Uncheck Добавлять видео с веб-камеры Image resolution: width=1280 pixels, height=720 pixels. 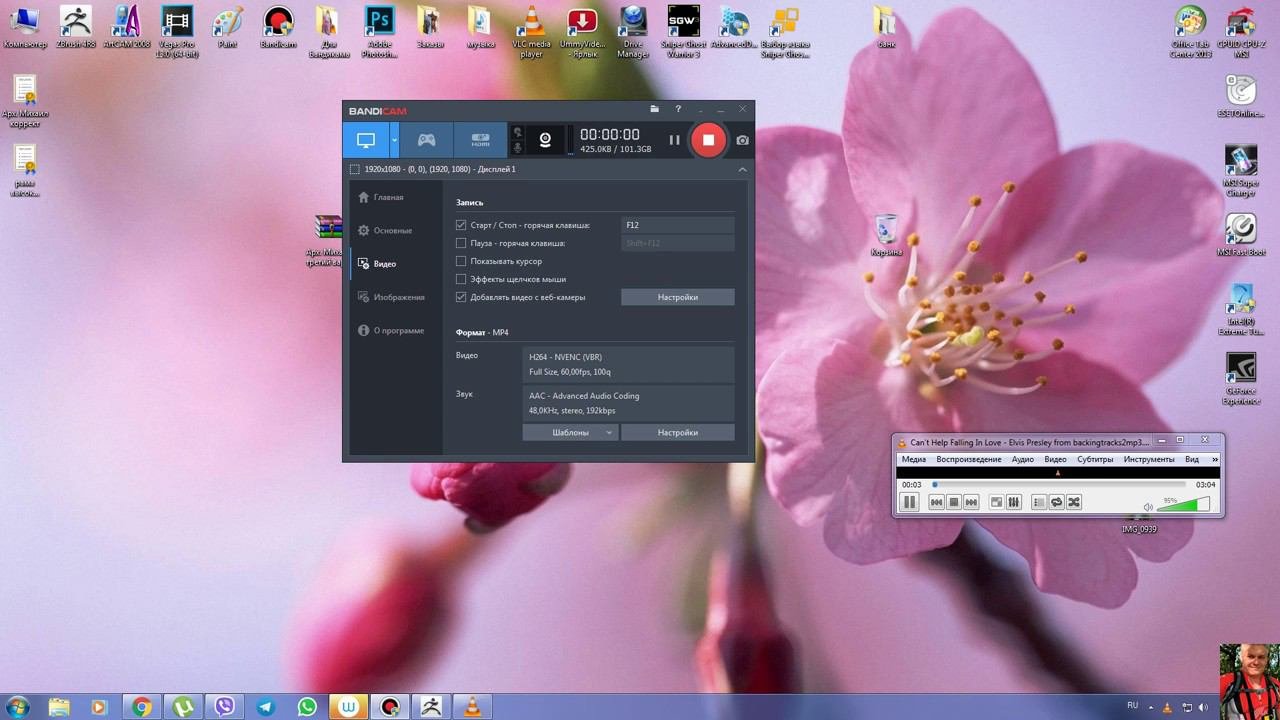point(461,297)
